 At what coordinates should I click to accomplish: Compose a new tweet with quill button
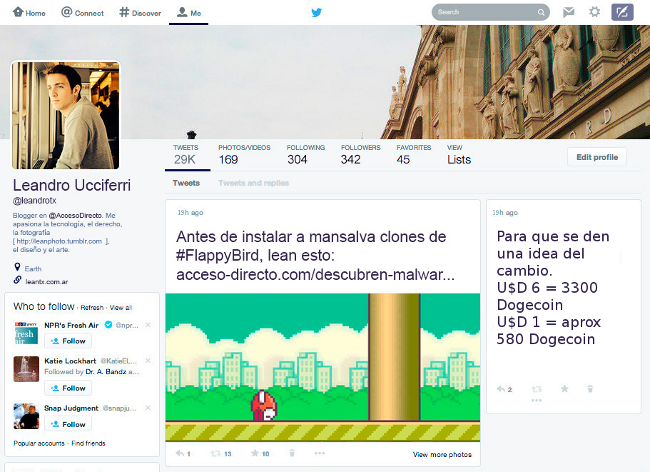622,12
